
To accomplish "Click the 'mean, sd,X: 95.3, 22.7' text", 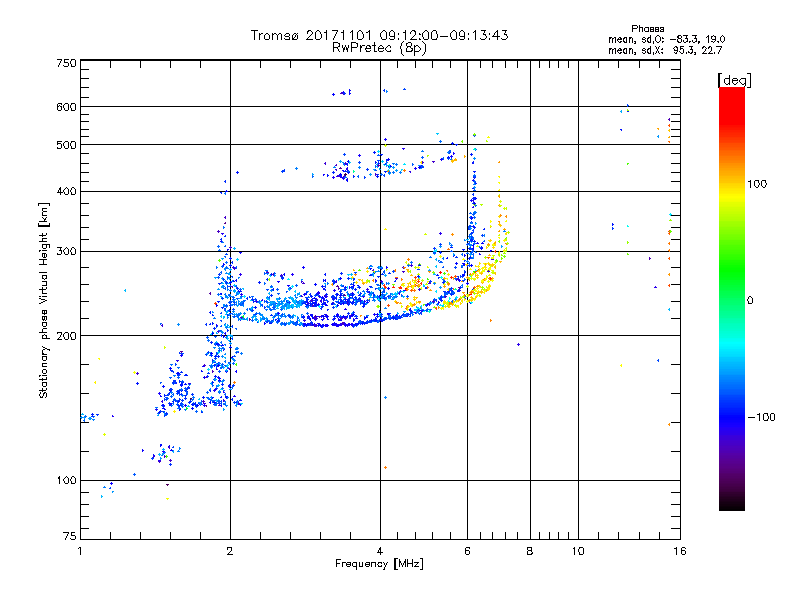I will coord(665,50).
